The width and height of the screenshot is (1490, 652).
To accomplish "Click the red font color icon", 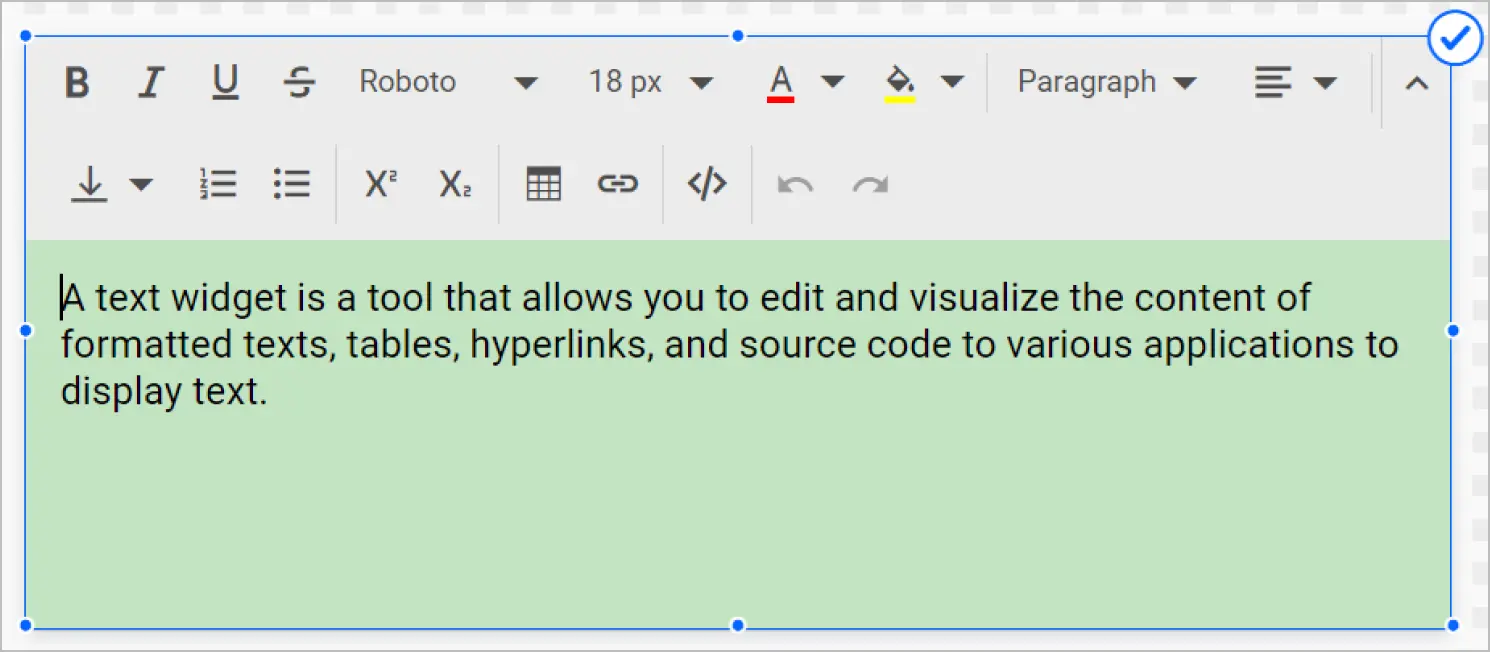I will point(781,82).
